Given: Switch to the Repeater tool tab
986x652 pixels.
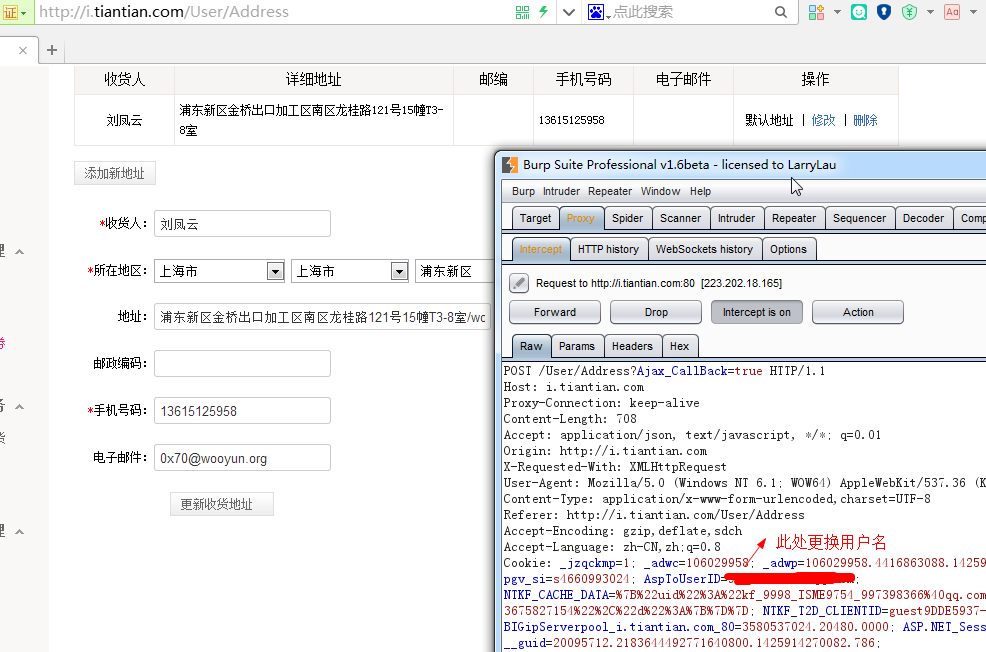Looking at the screenshot, I should point(794,218).
